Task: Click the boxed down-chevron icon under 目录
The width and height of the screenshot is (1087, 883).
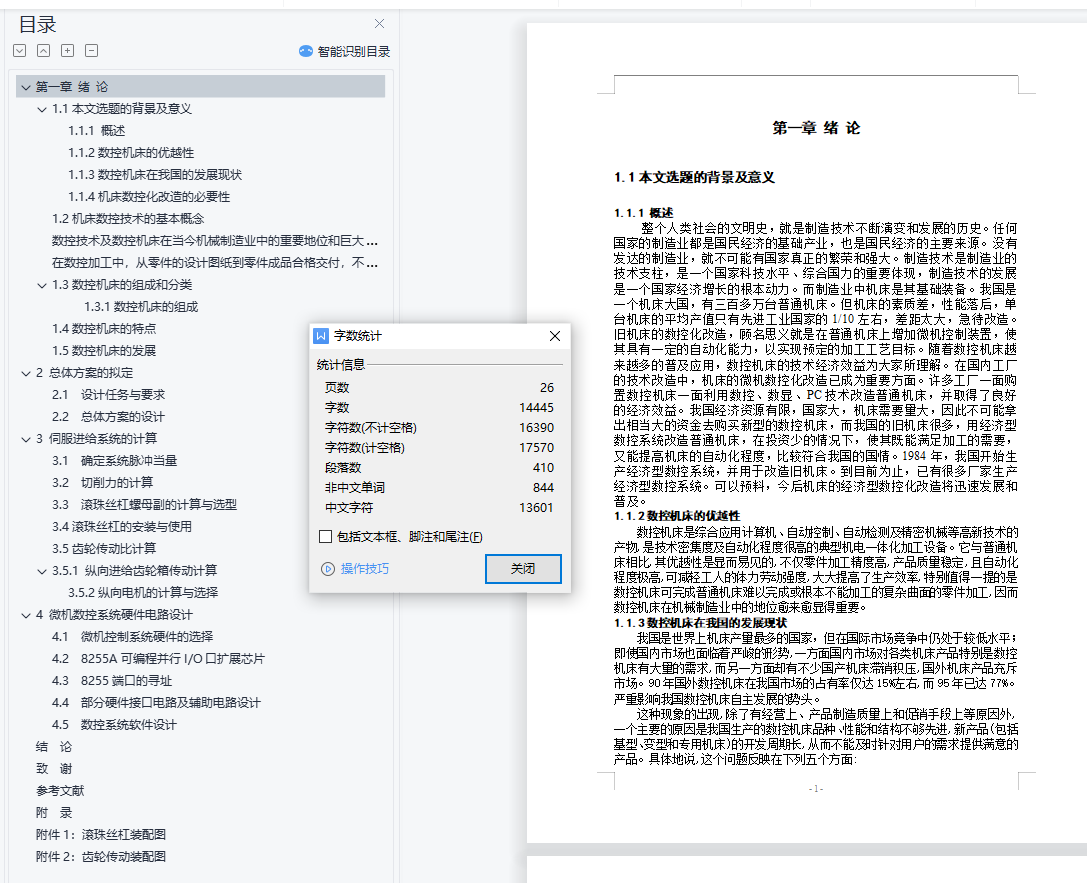Action: coord(20,51)
